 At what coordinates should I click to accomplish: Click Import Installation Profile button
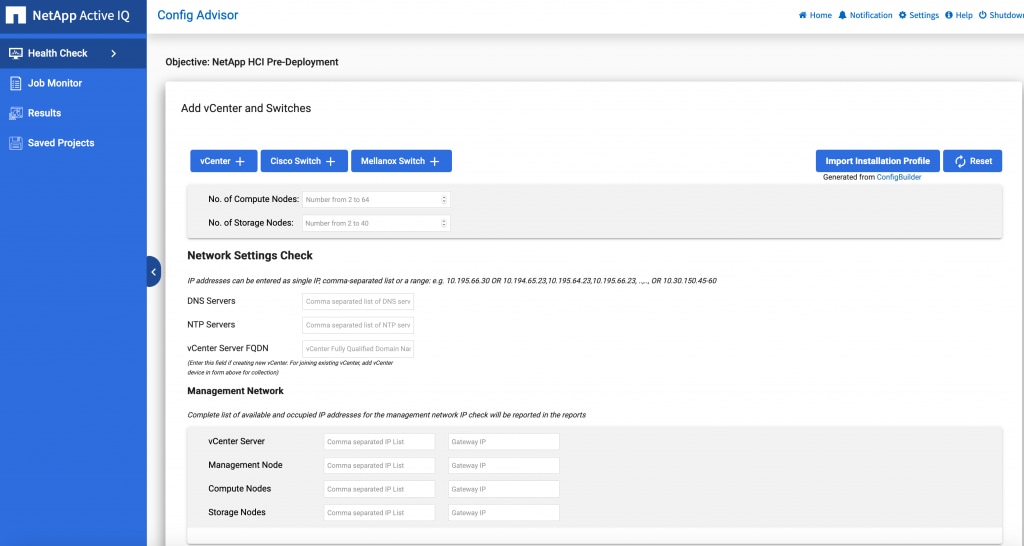[877, 161]
